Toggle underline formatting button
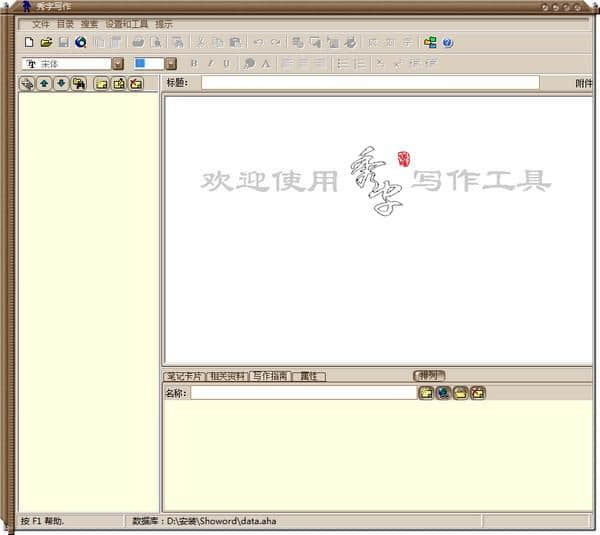The width and height of the screenshot is (600, 535). pos(226,63)
